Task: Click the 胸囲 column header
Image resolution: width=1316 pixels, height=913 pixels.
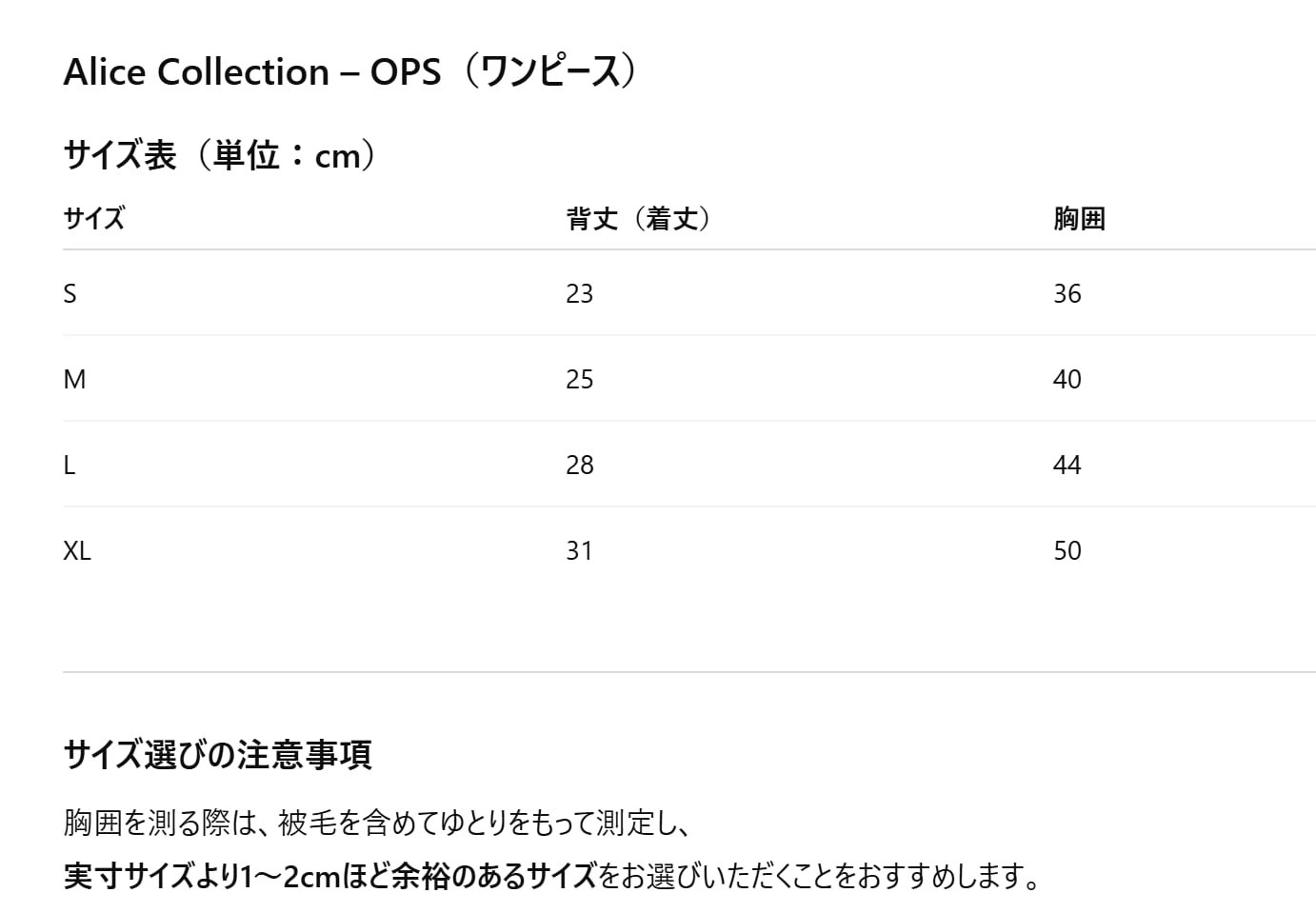Action: pyautogui.click(x=1079, y=219)
